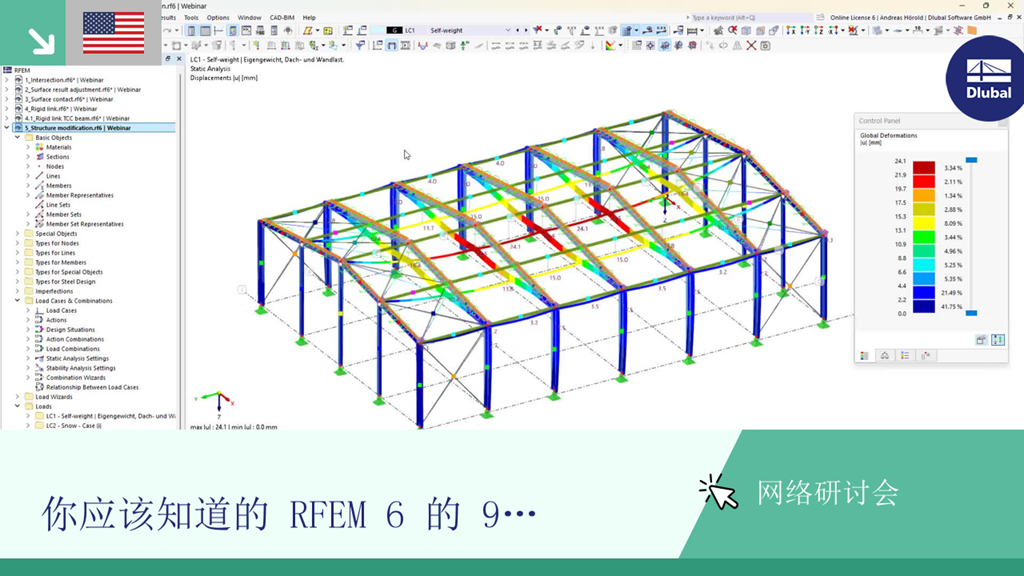The width and height of the screenshot is (1024, 576).
Task: Expand the Load Wizards folder
Action: [x=18, y=396]
